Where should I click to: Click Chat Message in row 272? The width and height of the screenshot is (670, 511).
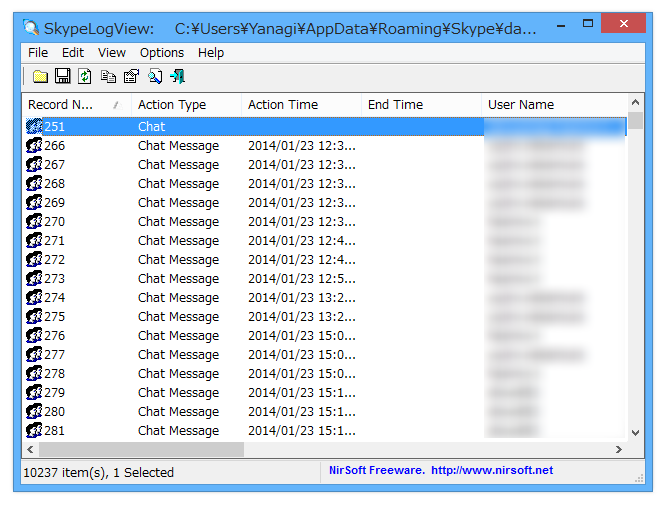pyautogui.click(x=178, y=259)
